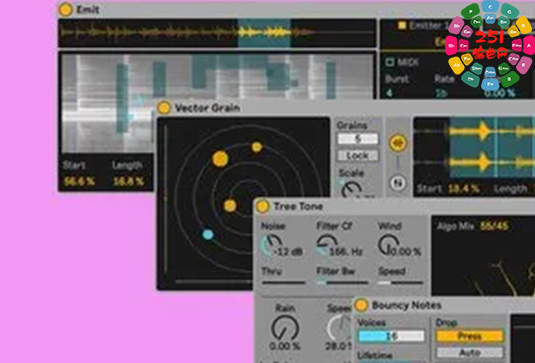Select the small yellow grain dot near the top of the orbit
Screen dimensions: 535x363
[x=257, y=147]
